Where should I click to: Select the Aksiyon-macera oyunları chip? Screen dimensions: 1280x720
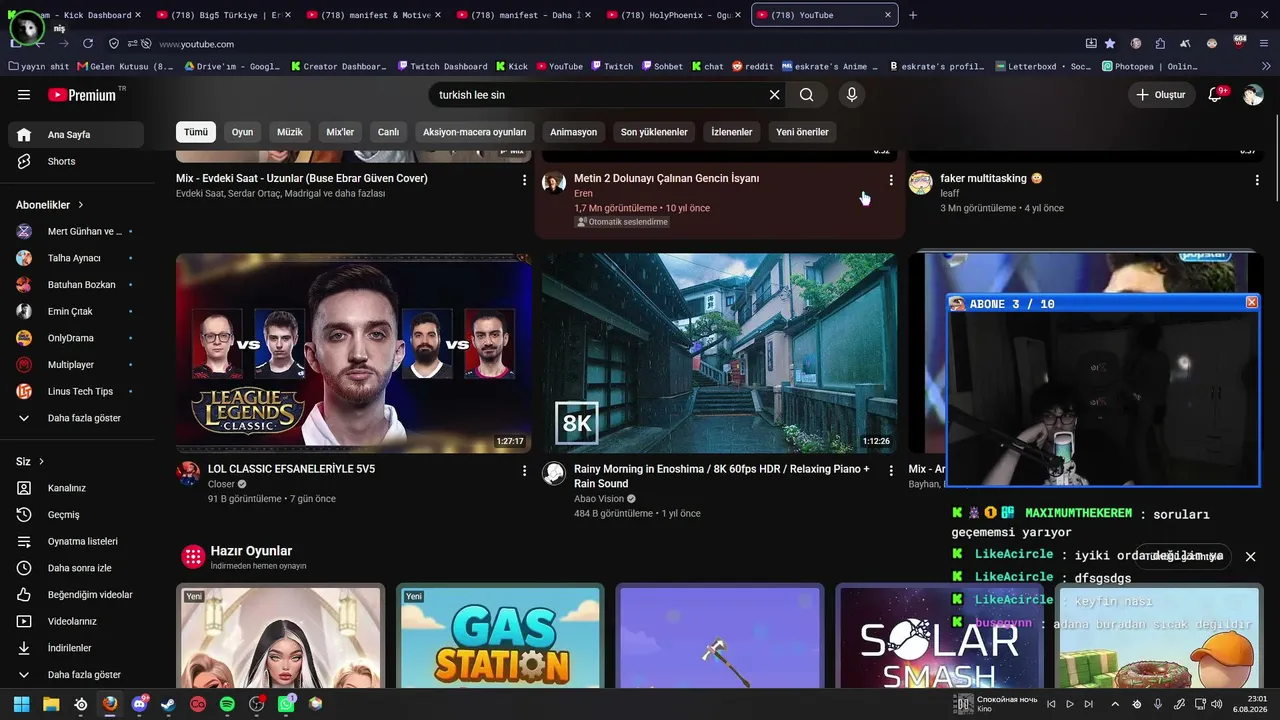(474, 132)
